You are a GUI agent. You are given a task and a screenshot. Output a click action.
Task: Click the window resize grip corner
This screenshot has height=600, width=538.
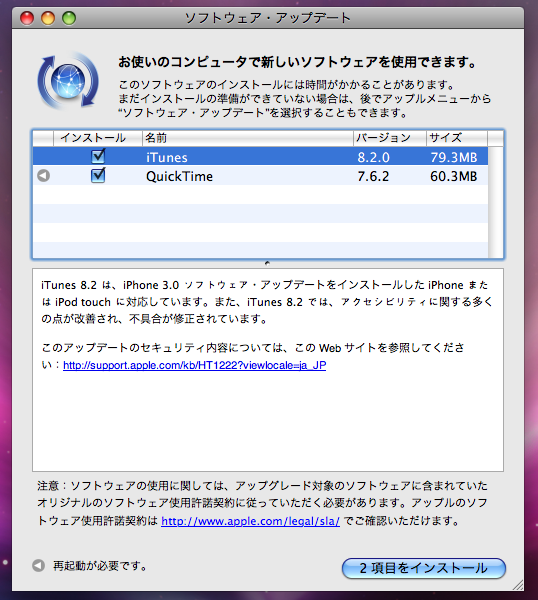pos(518,585)
